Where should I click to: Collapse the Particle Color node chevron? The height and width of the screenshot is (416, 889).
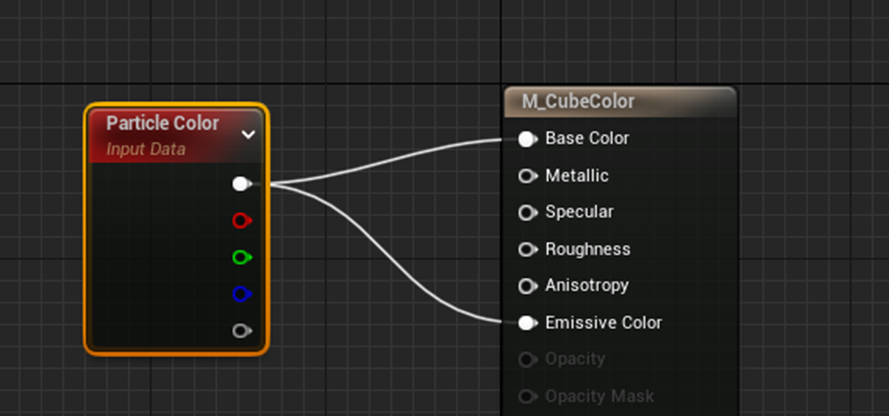tap(248, 134)
